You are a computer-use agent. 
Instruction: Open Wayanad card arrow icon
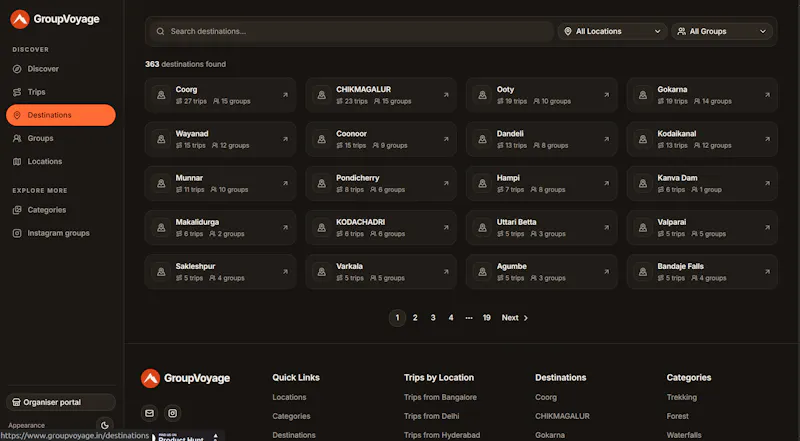click(x=285, y=139)
